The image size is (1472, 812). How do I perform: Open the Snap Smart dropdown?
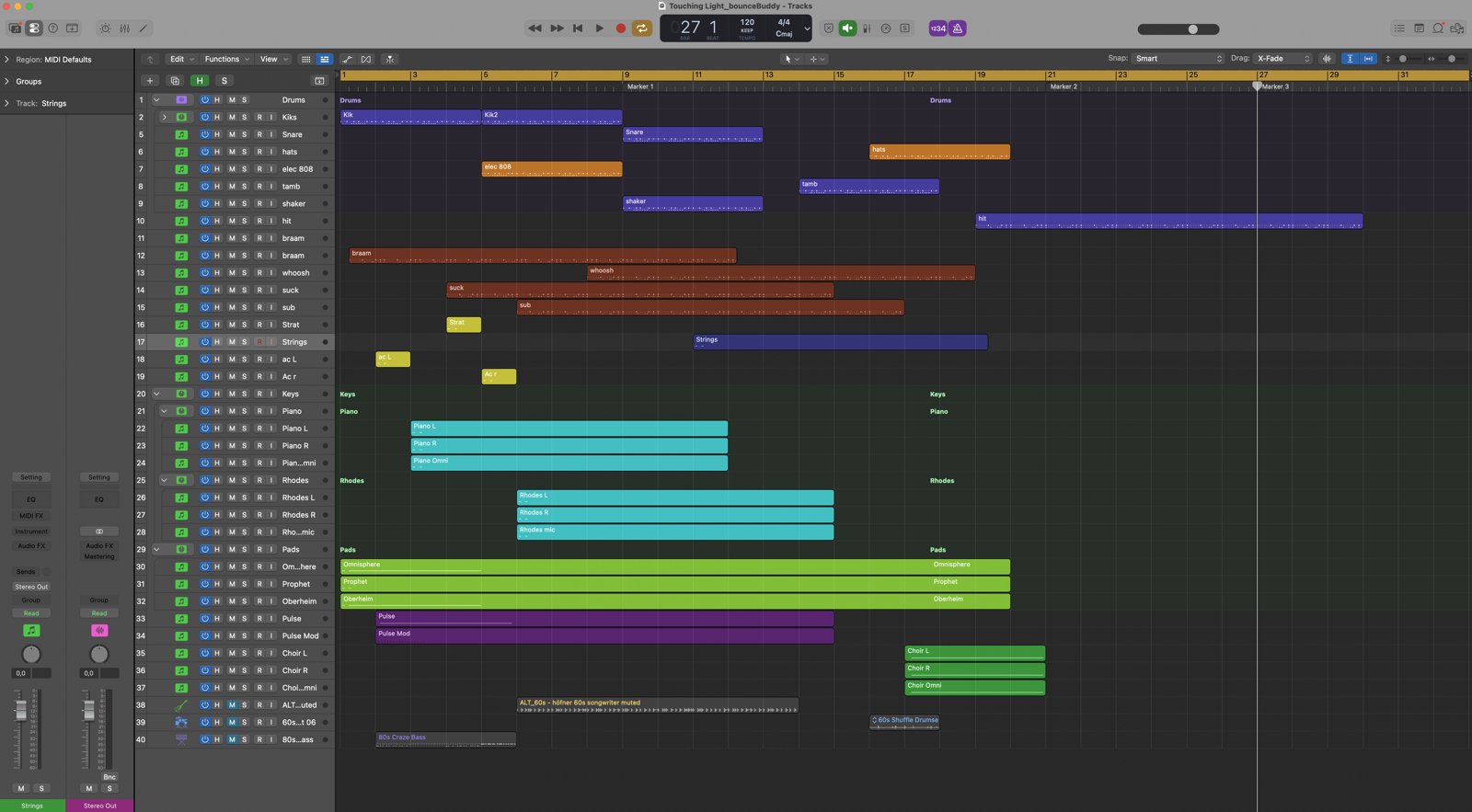[1179, 58]
